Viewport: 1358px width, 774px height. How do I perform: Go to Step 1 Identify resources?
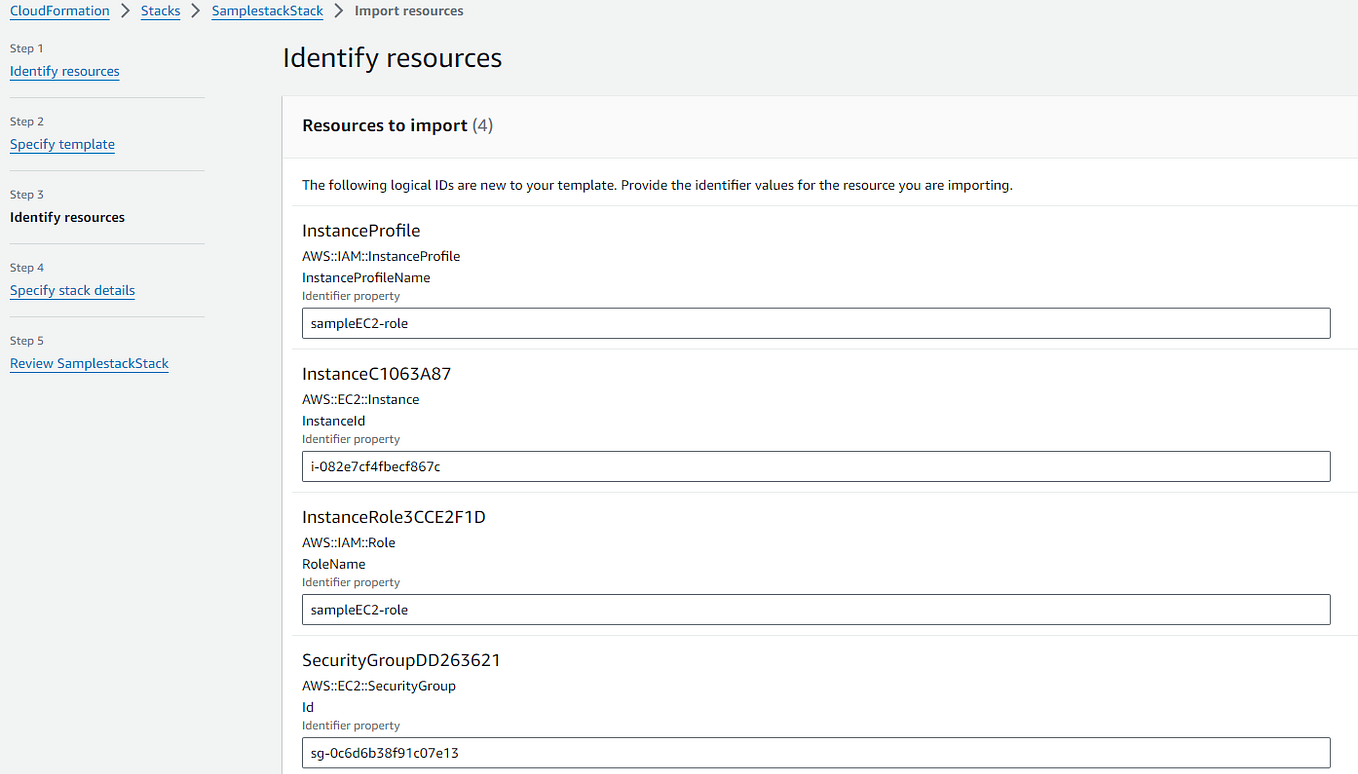tap(64, 71)
